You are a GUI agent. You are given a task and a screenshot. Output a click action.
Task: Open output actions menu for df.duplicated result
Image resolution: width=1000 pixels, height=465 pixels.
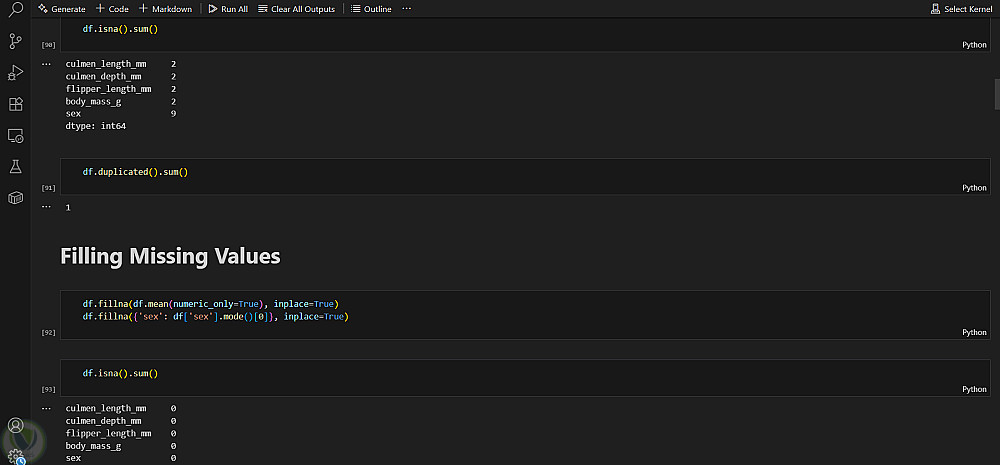coord(46,206)
